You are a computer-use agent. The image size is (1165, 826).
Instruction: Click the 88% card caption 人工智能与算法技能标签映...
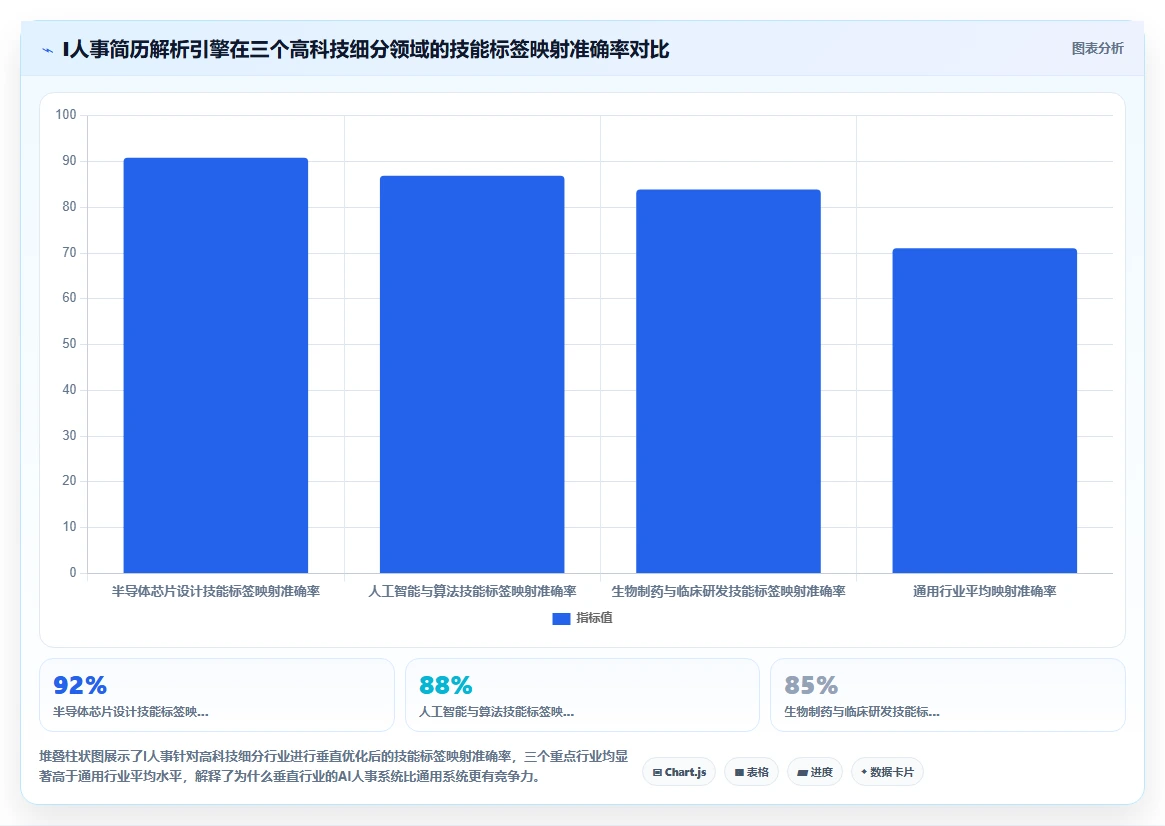point(496,712)
